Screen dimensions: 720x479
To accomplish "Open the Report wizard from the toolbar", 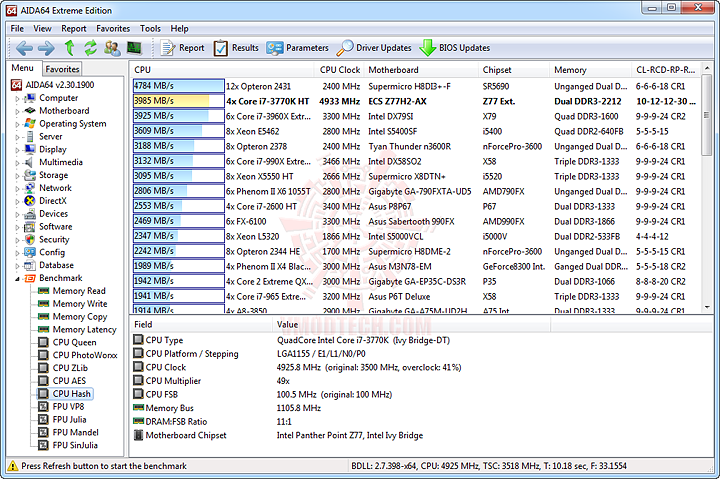I will pyautogui.click(x=182, y=48).
